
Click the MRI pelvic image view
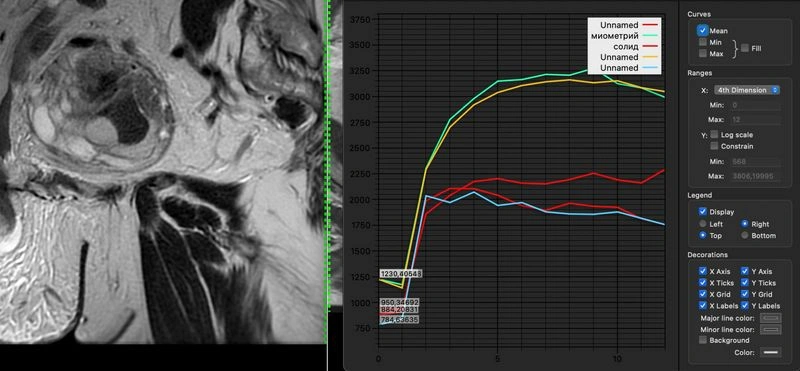pyautogui.click(x=163, y=172)
